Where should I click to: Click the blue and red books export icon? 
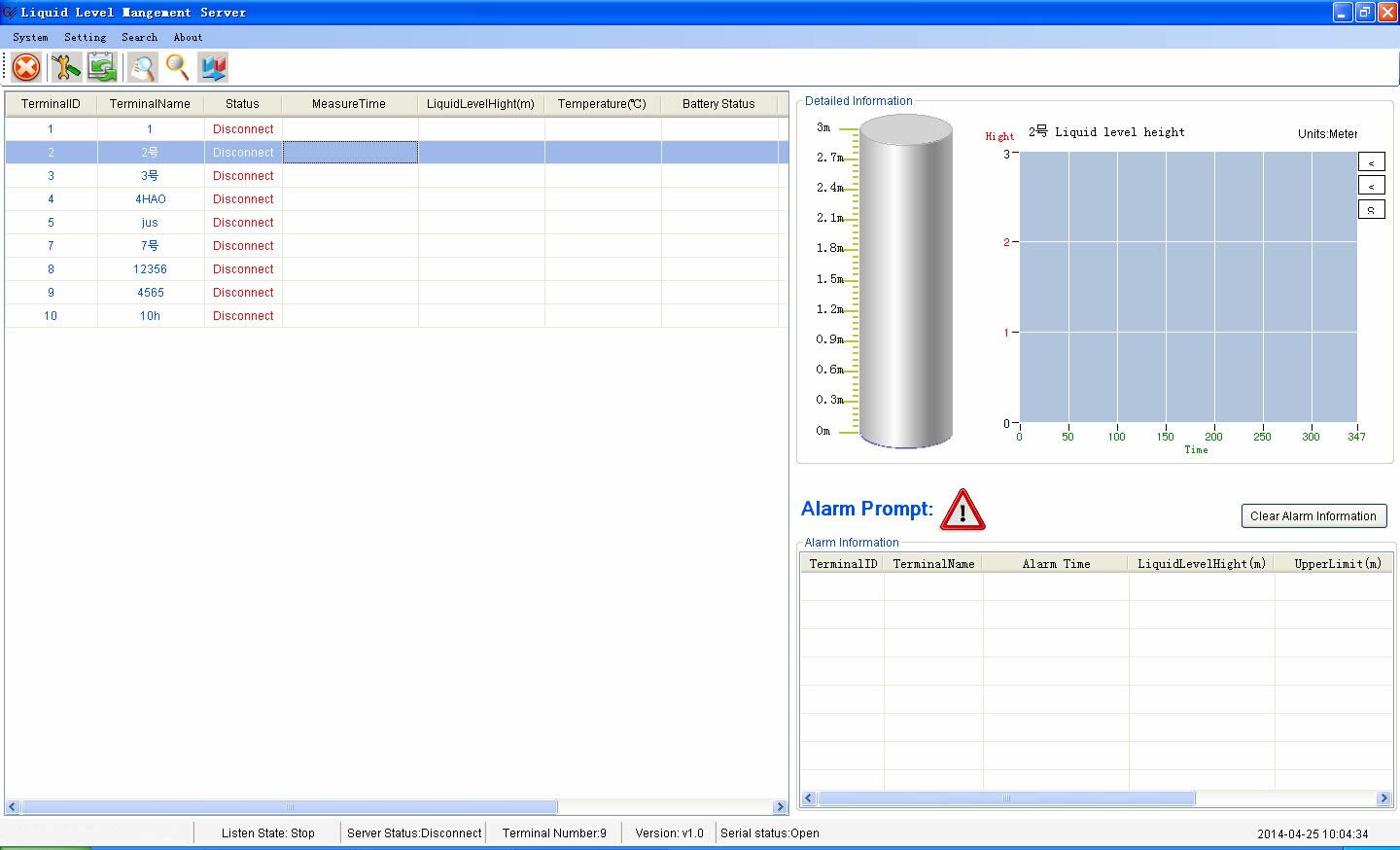pos(213,67)
